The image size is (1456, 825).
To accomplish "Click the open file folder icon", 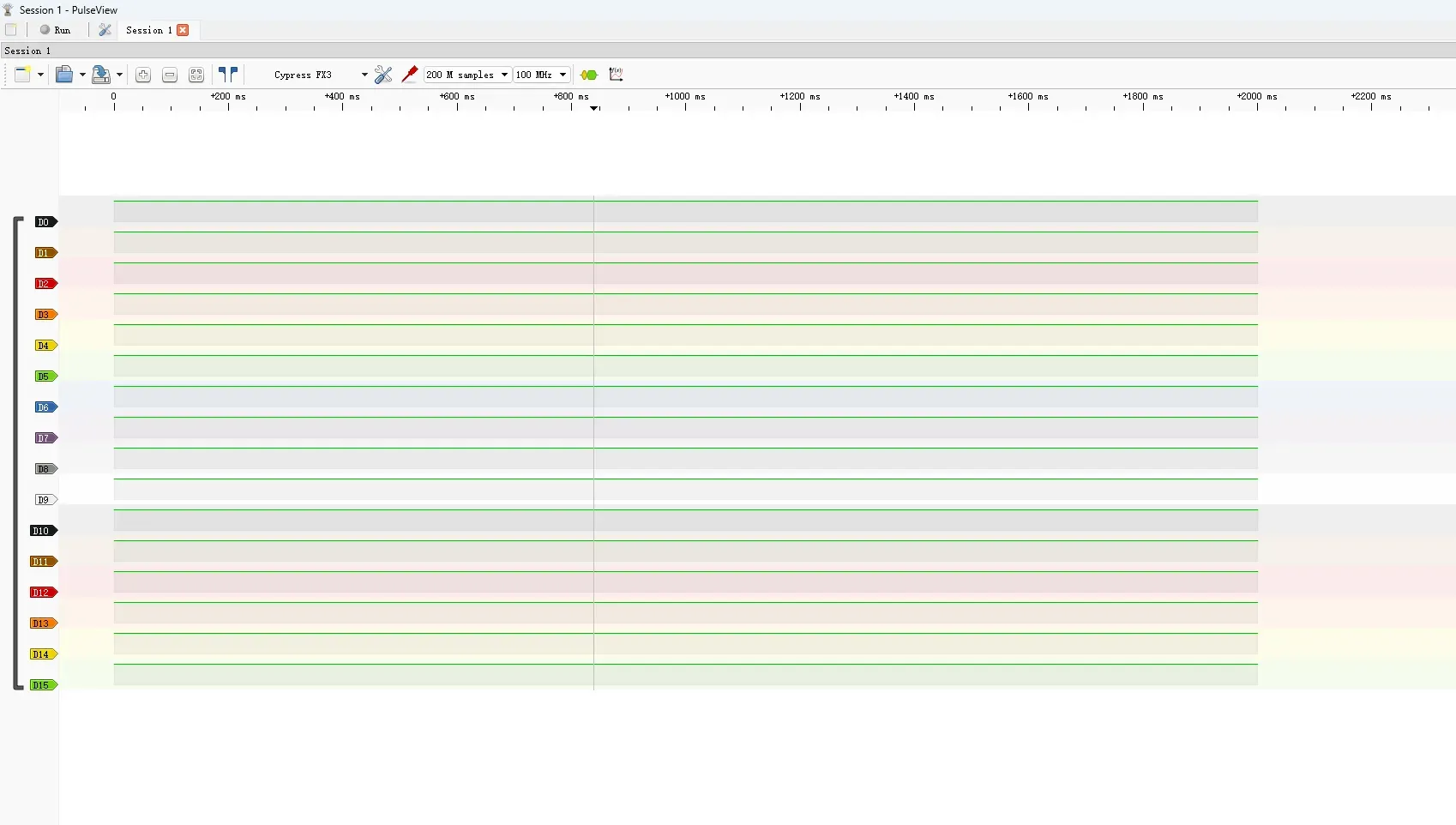I will tap(63, 75).
